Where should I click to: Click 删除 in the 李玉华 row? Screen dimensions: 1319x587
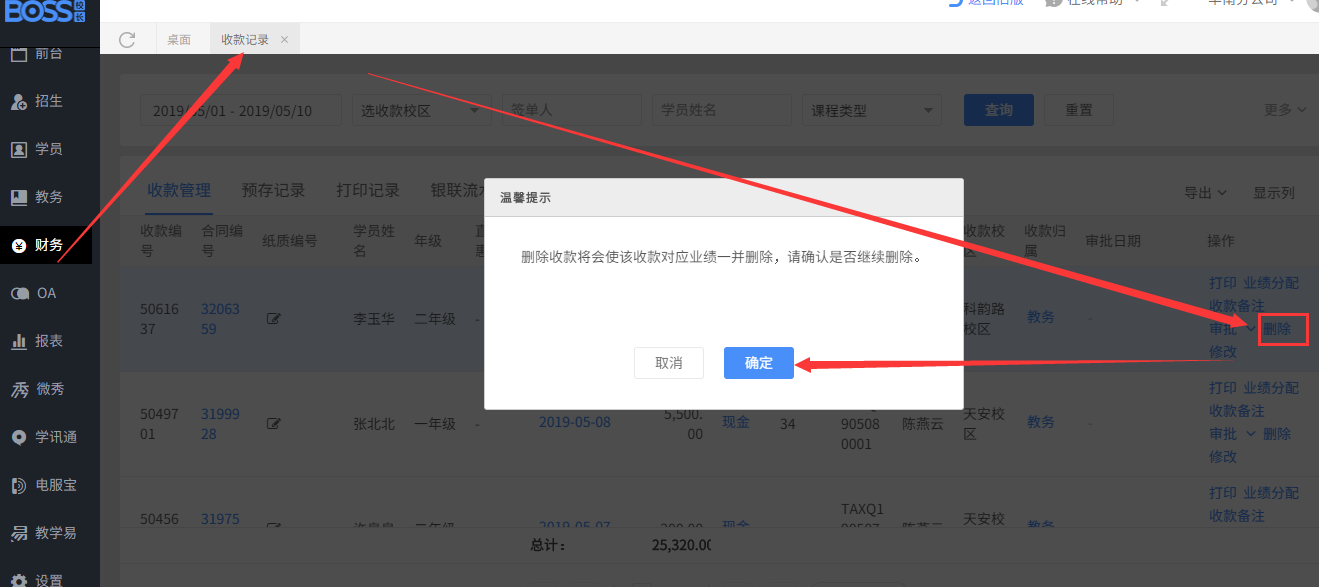pos(1277,329)
